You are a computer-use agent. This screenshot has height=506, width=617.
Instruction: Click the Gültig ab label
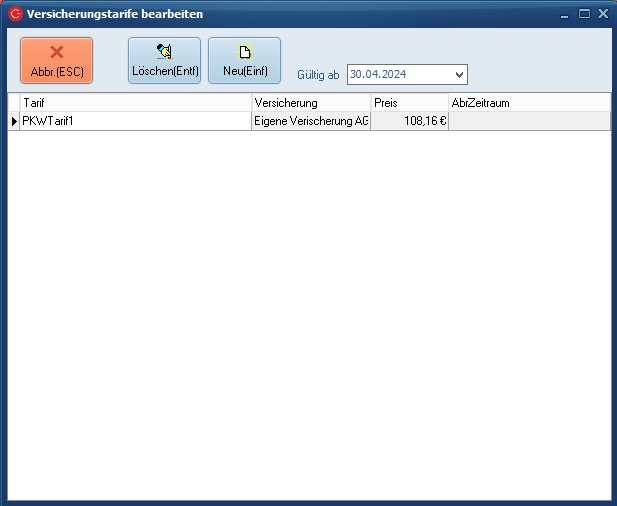tap(318, 75)
